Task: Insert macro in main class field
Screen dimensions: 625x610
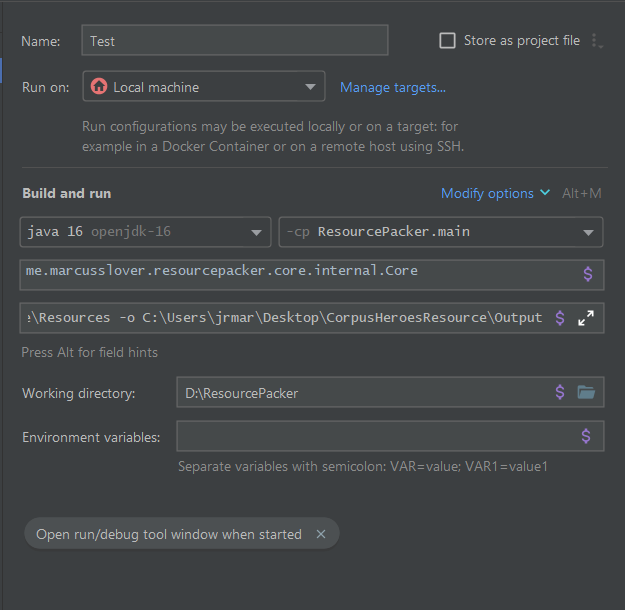Action: click(588, 274)
